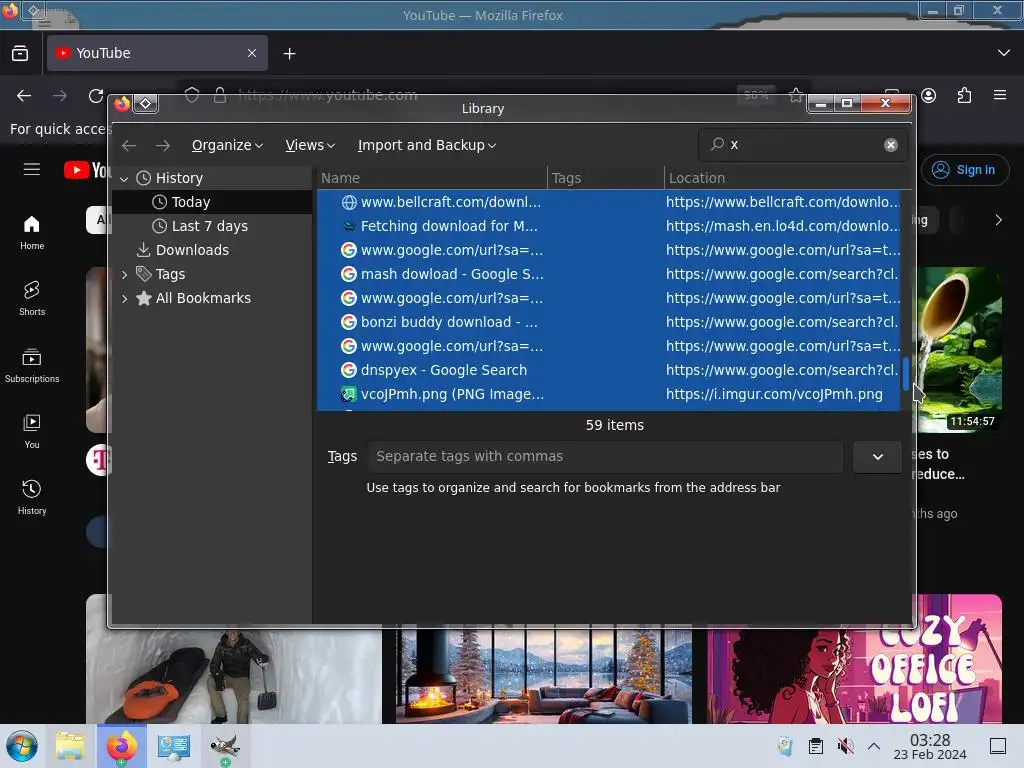Click the YouTube chips next arrow

(998, 220)
